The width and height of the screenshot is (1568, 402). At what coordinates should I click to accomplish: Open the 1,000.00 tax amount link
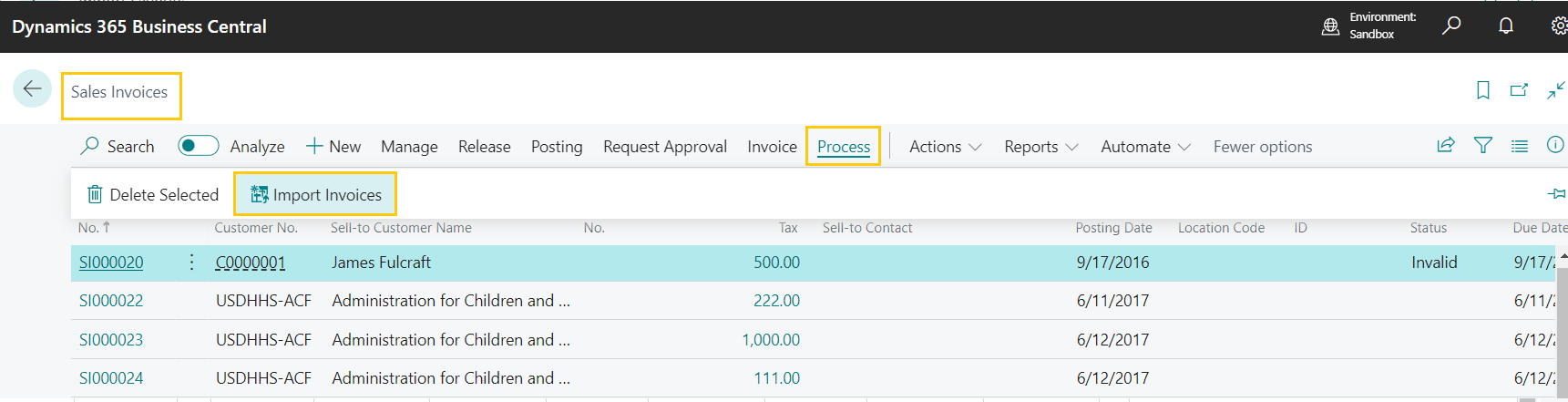point(771,340)
